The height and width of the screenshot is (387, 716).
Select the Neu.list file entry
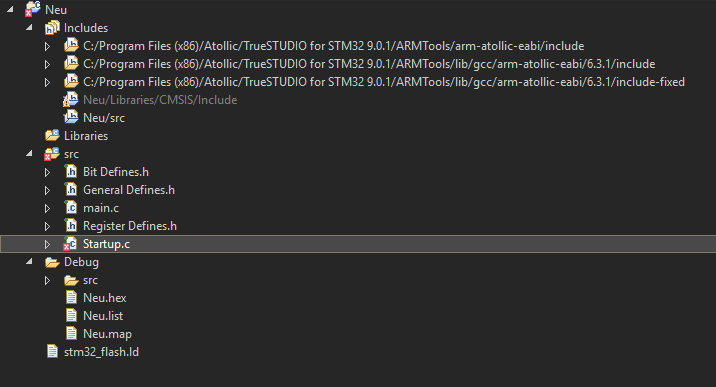pos(103,316)
